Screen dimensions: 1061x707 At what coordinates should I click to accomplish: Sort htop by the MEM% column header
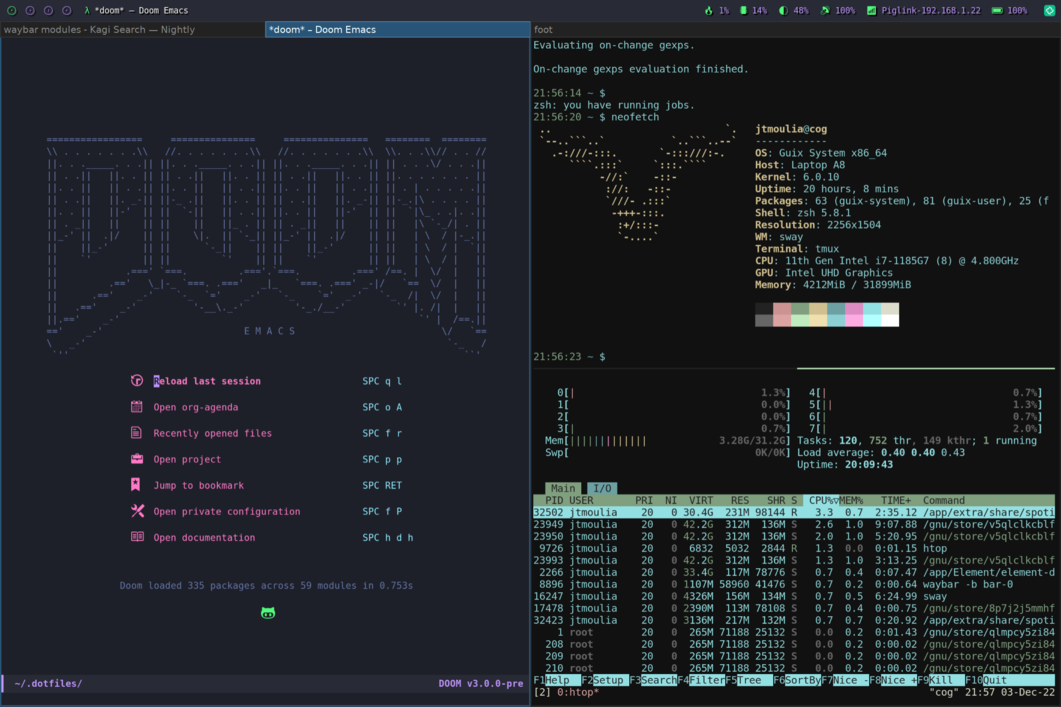pos(851,500)
